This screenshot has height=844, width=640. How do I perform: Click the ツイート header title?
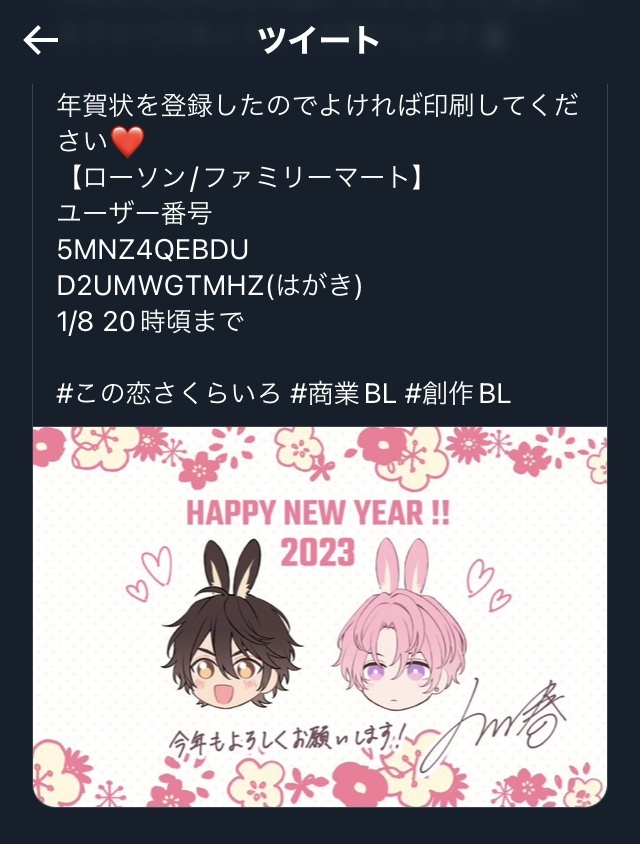(x=319, y=40)
